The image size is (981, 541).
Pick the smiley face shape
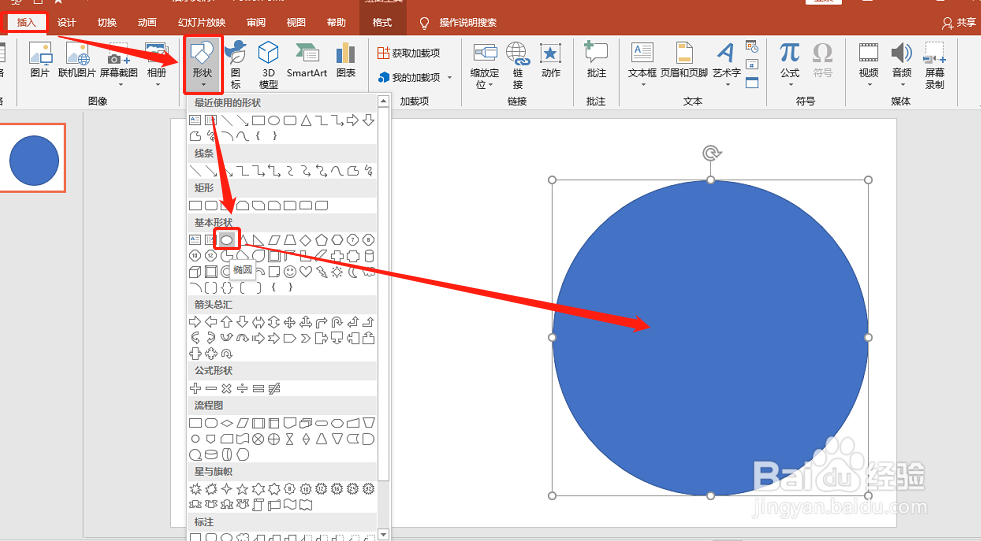click(290, 271)
